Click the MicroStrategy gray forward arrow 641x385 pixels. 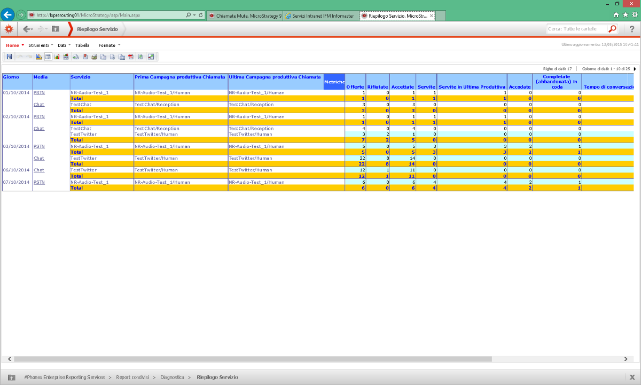pyautogui.click(x=41, y=29)
